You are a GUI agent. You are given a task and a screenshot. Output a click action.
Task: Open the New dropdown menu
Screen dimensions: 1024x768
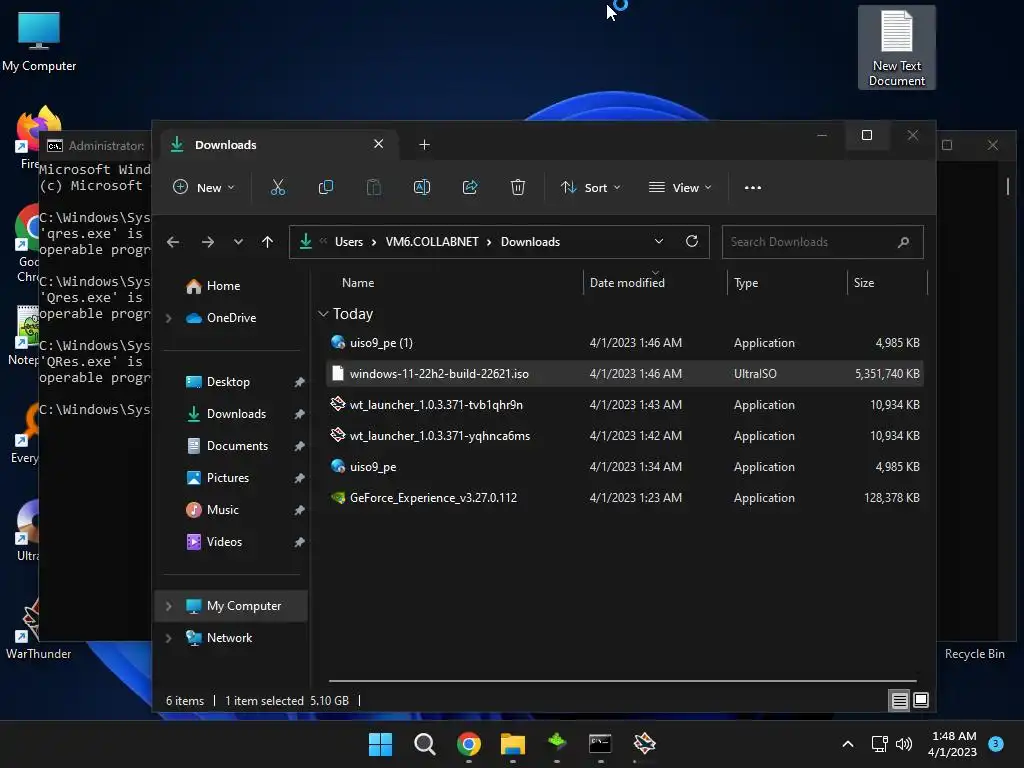[x=204, y=187]
